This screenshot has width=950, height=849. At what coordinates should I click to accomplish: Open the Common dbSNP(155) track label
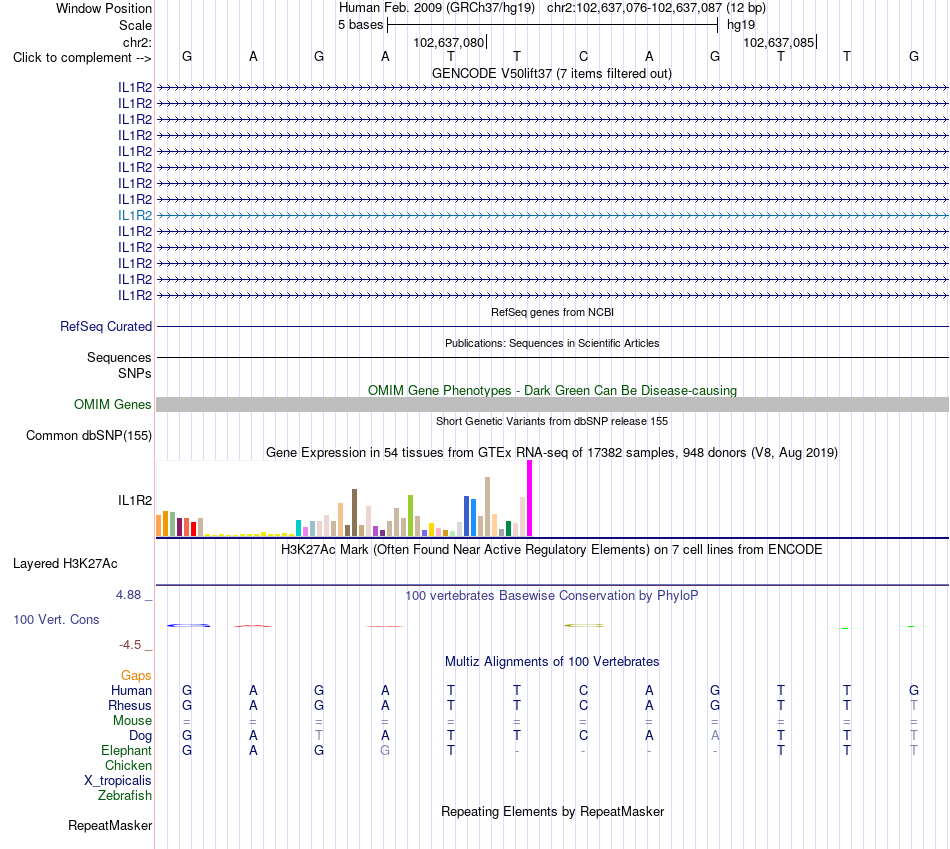pos(88,435)
